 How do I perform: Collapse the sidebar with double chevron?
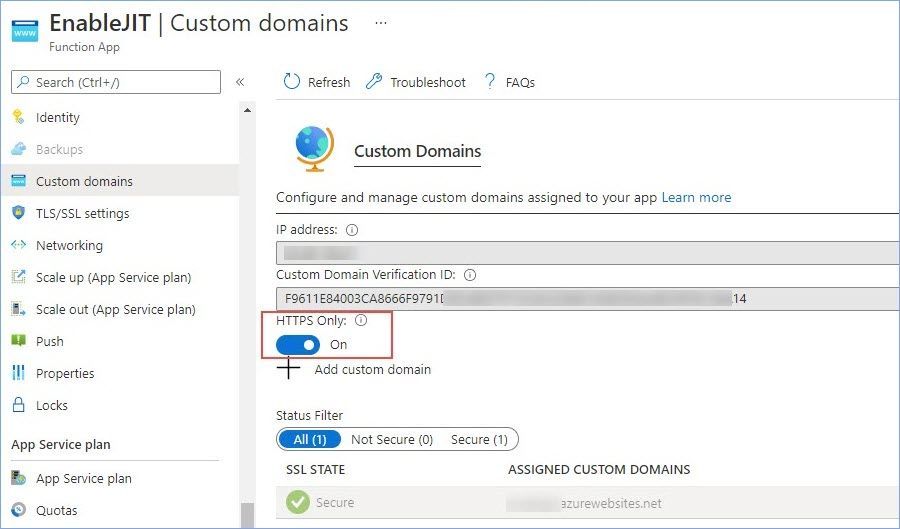(240, 82)
